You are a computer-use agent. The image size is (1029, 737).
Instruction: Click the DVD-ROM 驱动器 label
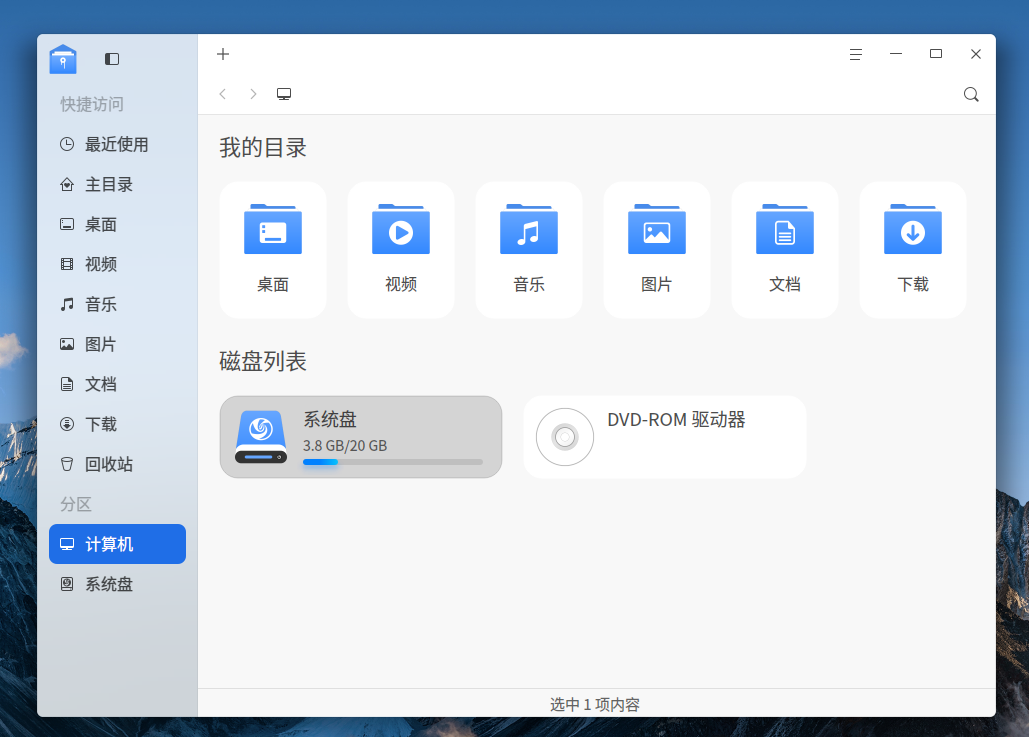click(676, 419)
